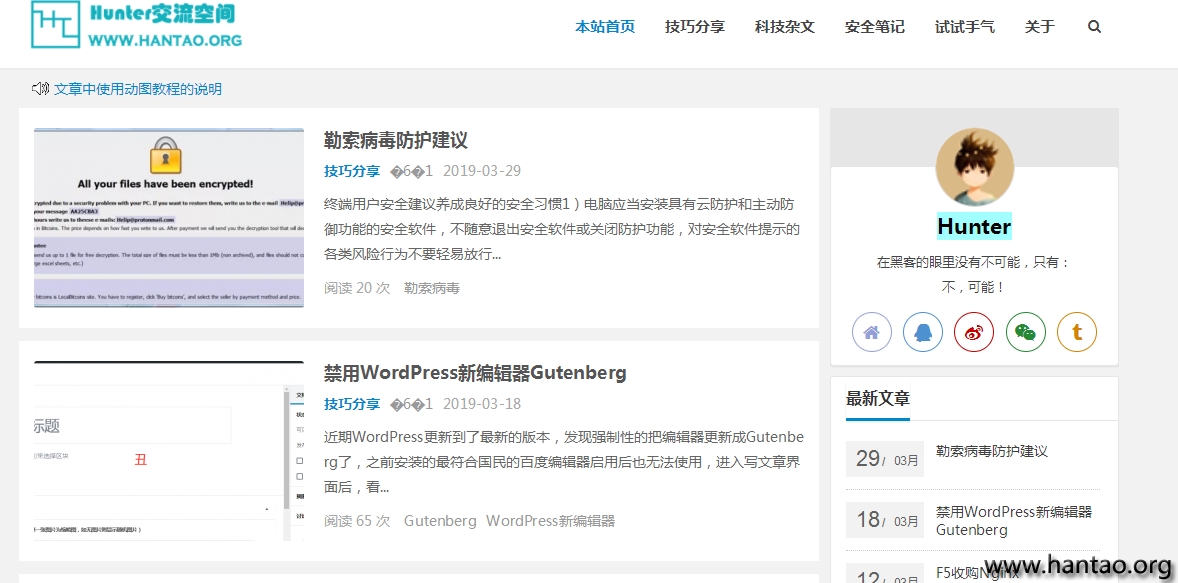The width and height of the screenshot is (1178, 583).
Task: Open the 安全笔记 navigation item
Action: point(874,27)
